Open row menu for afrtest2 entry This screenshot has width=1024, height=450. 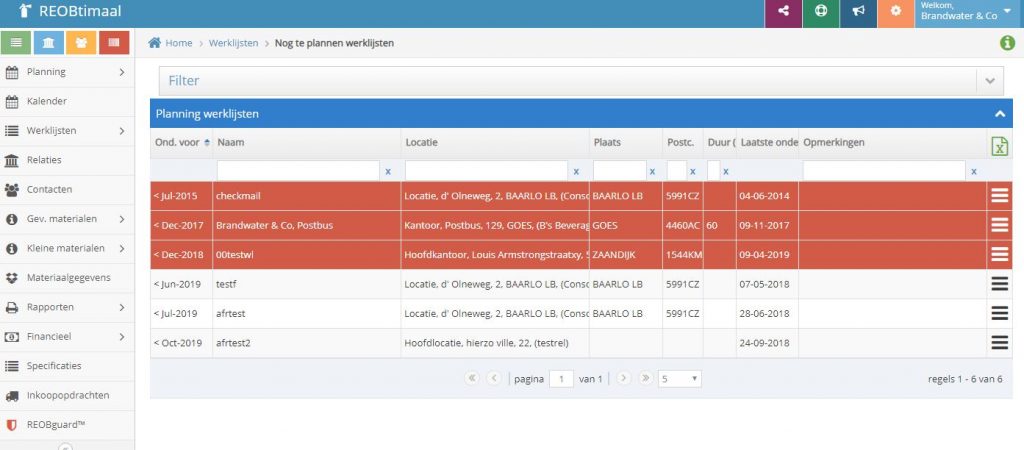[999, 343]
